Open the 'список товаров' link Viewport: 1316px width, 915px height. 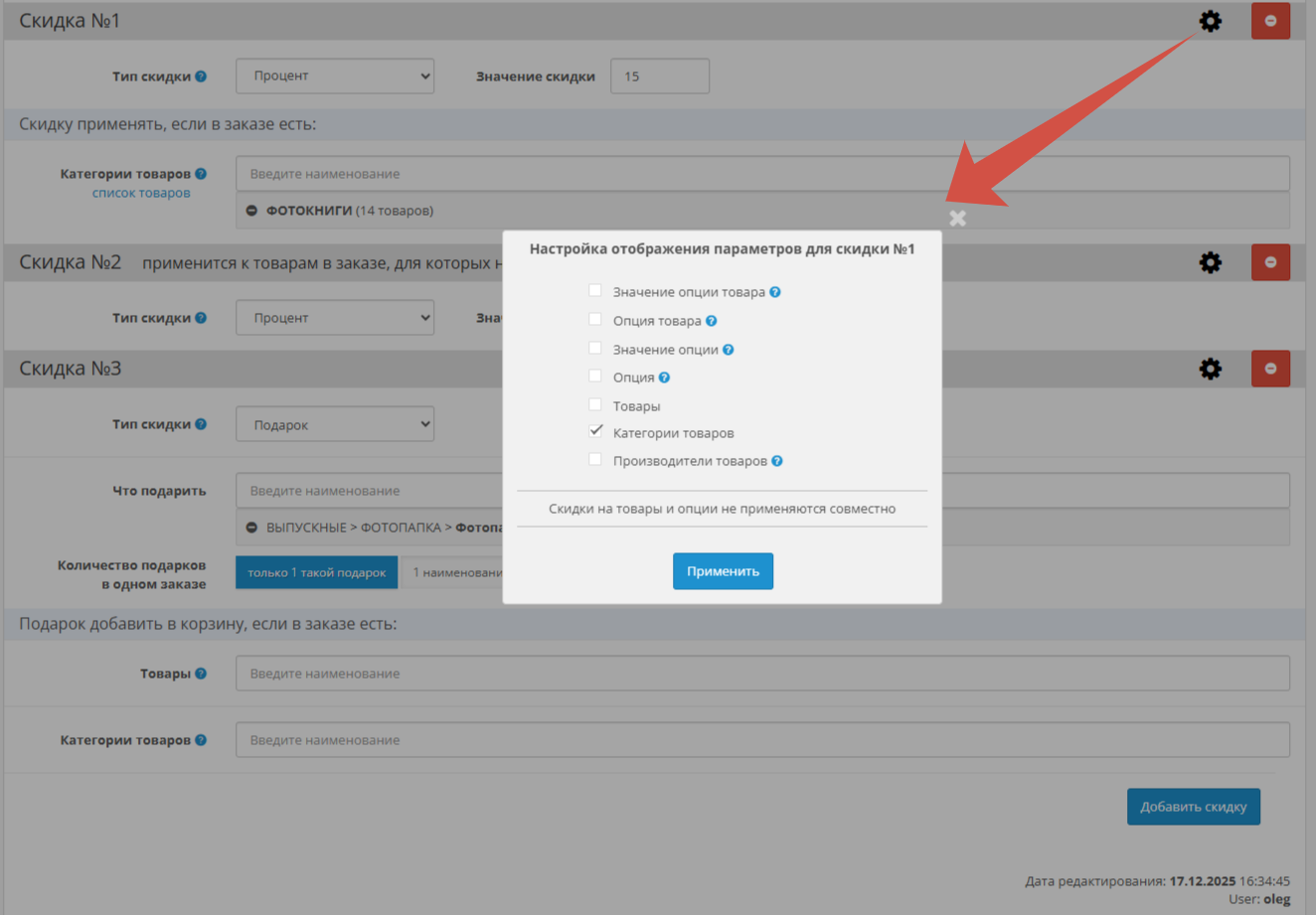coord(141,193)
